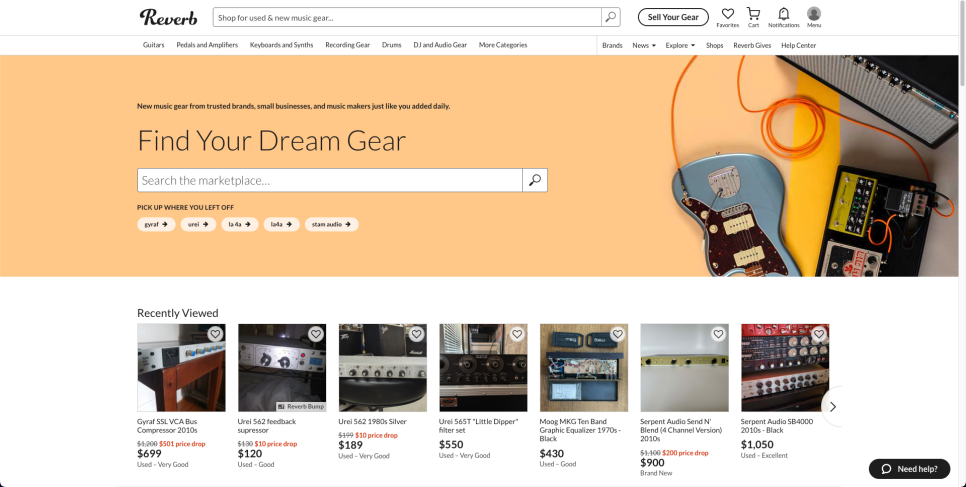Open the Pedals and Amplifiers category
Screen dimensions: 966x487
[207, 45]
